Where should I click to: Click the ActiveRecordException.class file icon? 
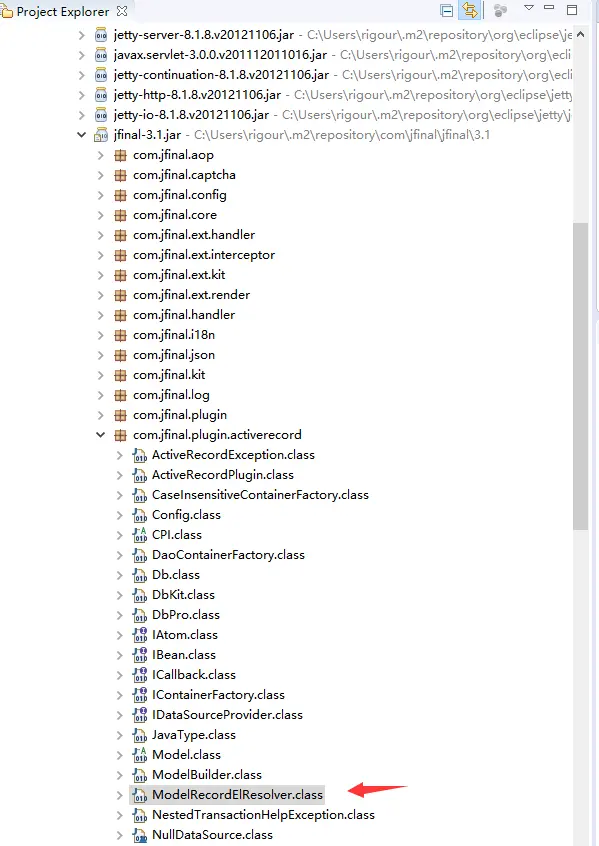tap(140, 455)
